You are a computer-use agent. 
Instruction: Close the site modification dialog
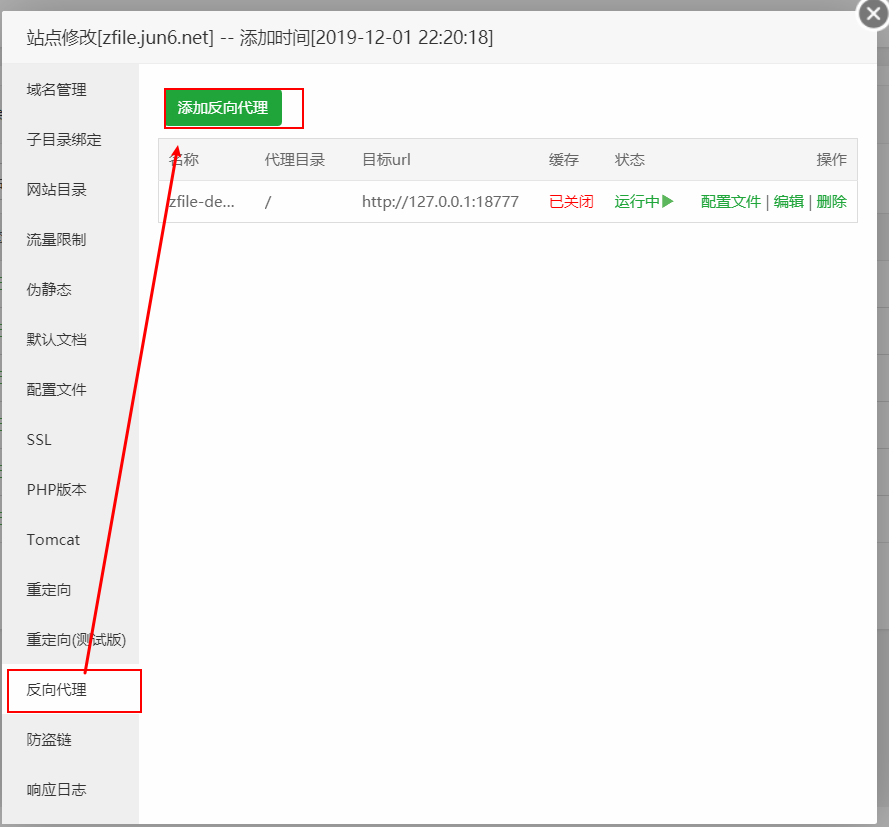tap(873, 14)
